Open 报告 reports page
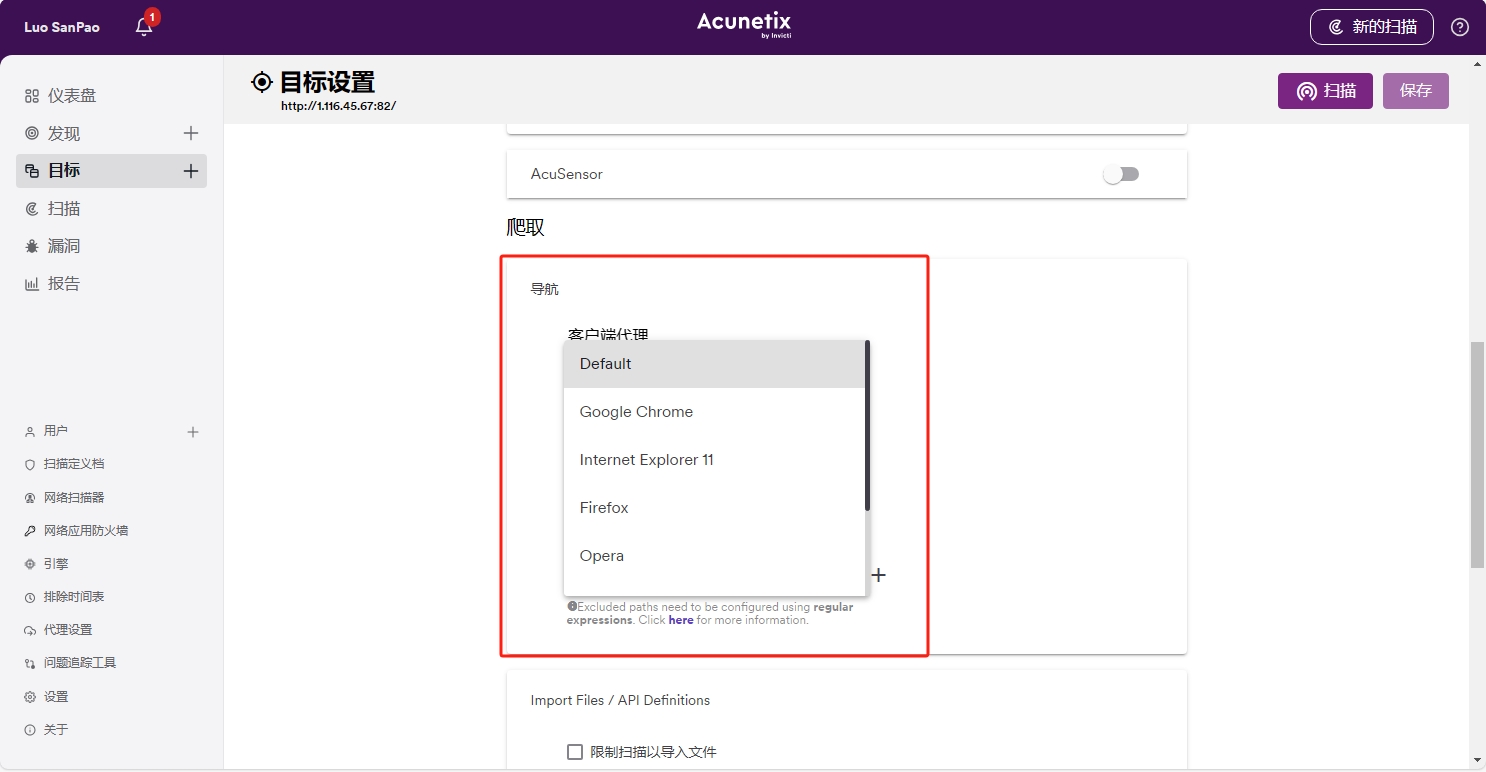 click(64, 284)
